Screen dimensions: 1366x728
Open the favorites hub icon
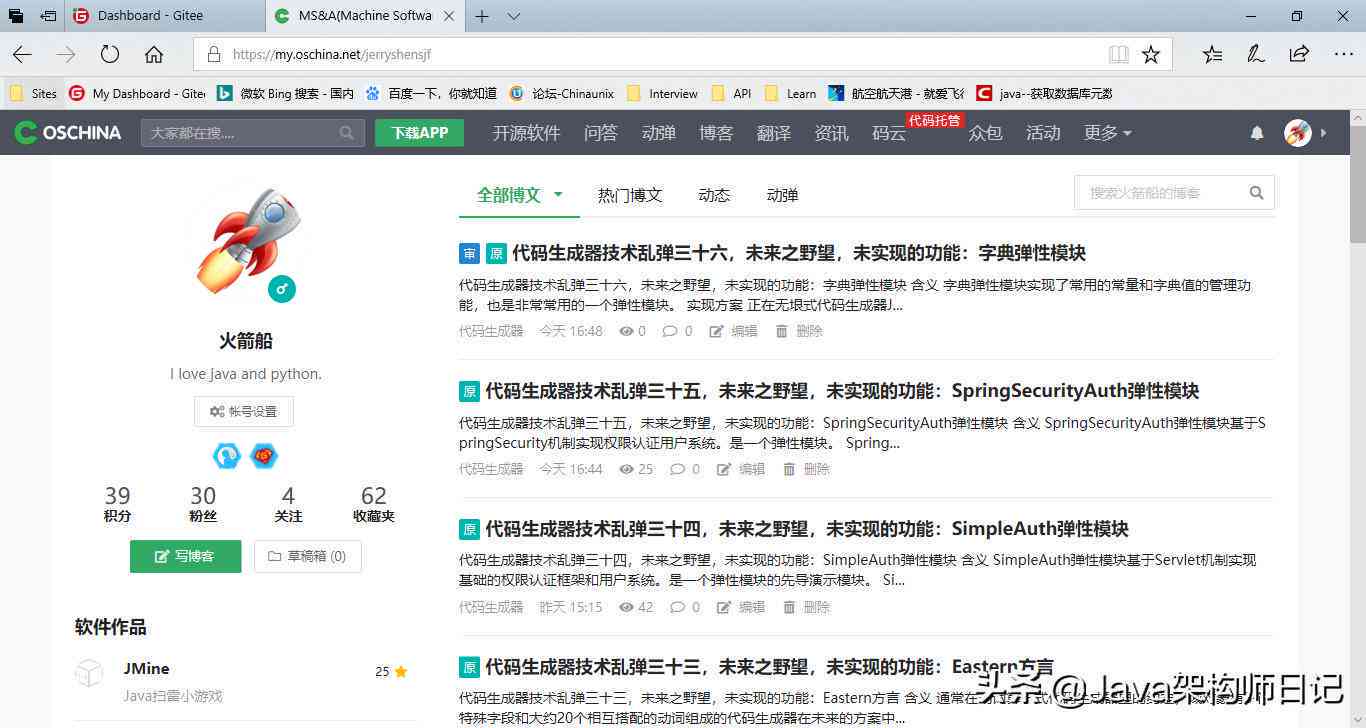[x=1212, y=54]
